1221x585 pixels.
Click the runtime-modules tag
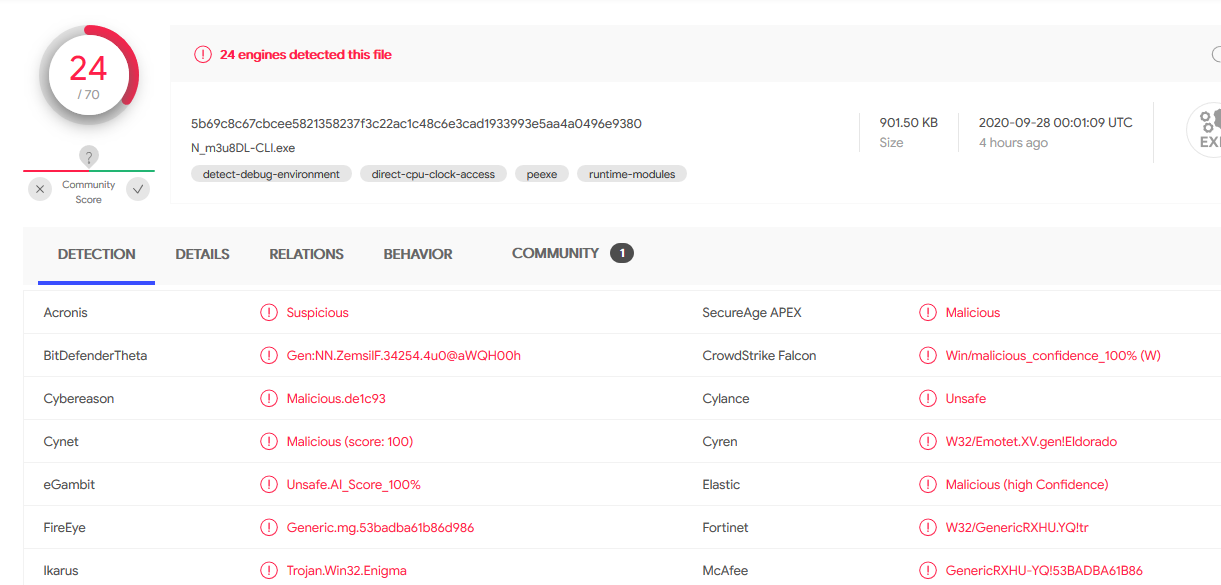(x=632, y=174)
